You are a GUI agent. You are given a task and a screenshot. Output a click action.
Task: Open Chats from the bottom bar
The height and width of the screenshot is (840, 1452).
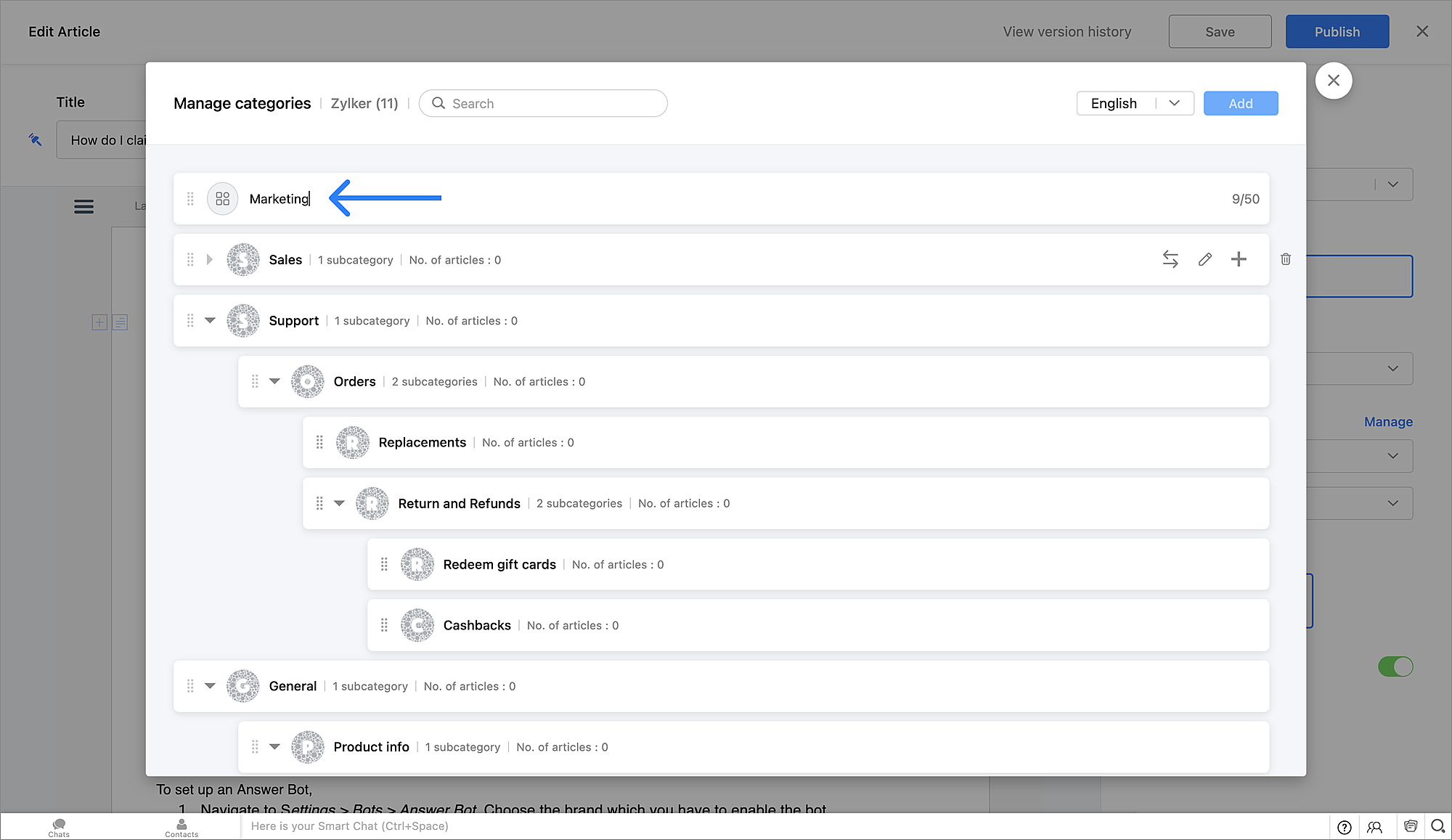pos(59,827)
